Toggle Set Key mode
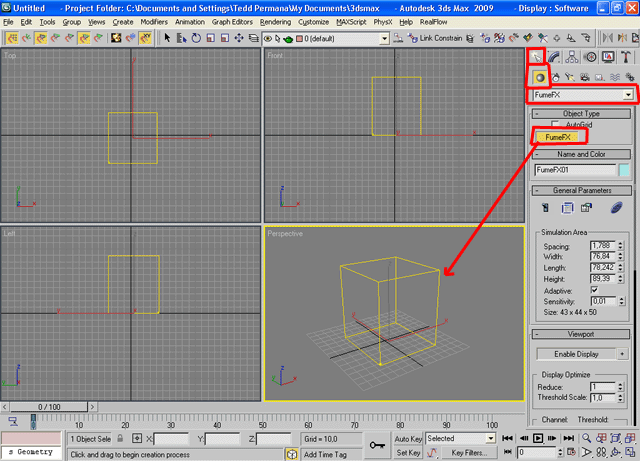Viewport: 640px width, 461px height. pyautogui.click(x=408, y=452)
